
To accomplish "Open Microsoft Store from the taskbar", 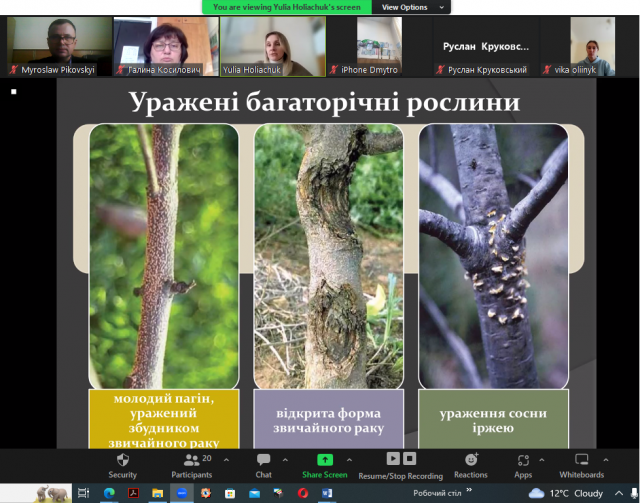I will [230, 493].
